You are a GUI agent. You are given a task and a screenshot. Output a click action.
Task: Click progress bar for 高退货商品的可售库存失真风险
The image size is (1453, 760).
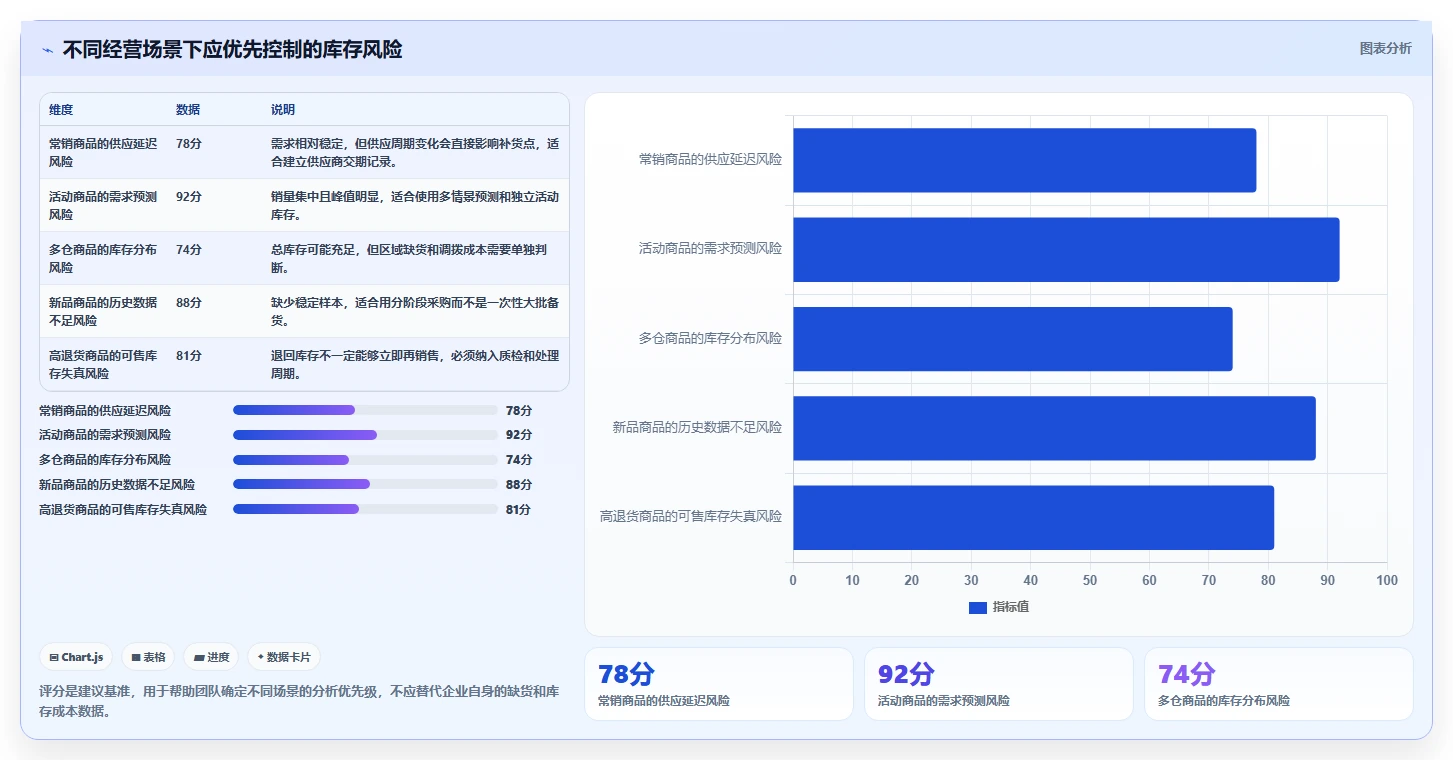365,509
